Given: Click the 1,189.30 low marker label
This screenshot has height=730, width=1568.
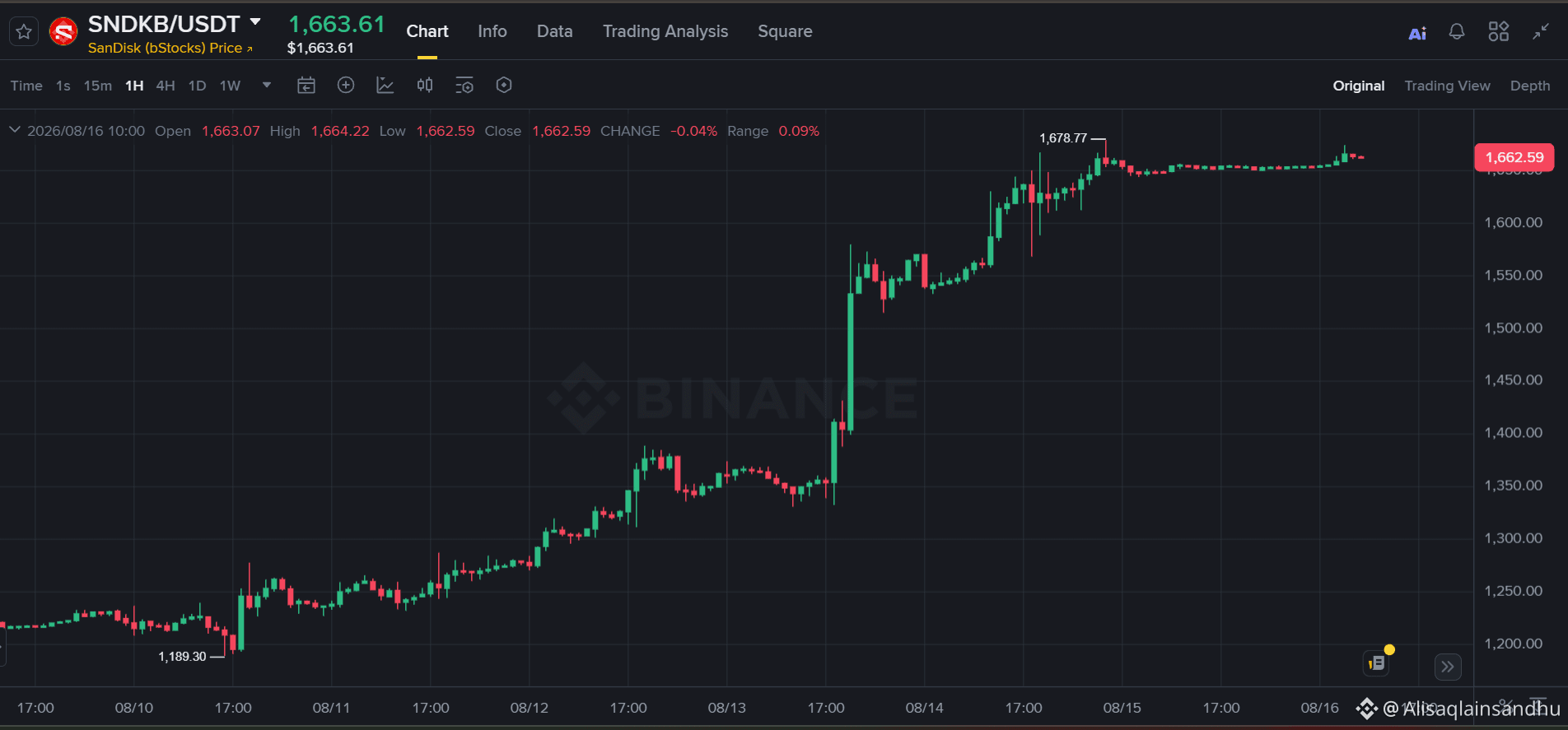Looking at the screenshot, I should point(182,657).
